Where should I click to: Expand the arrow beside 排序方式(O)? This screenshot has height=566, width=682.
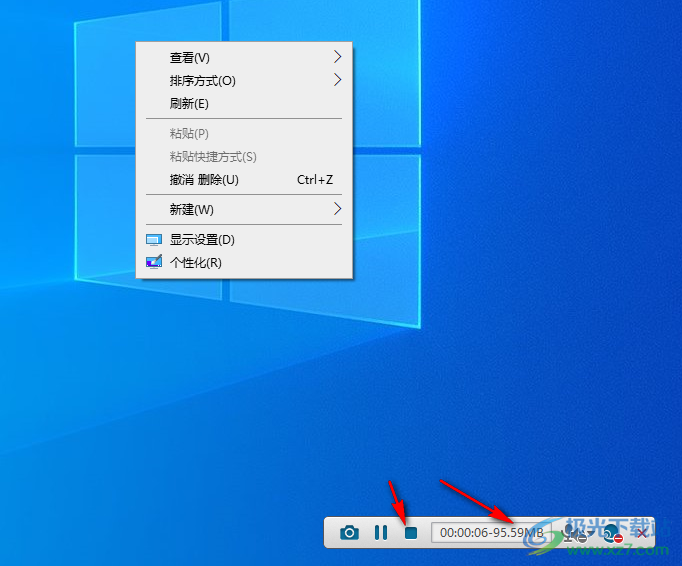point(338,80)
